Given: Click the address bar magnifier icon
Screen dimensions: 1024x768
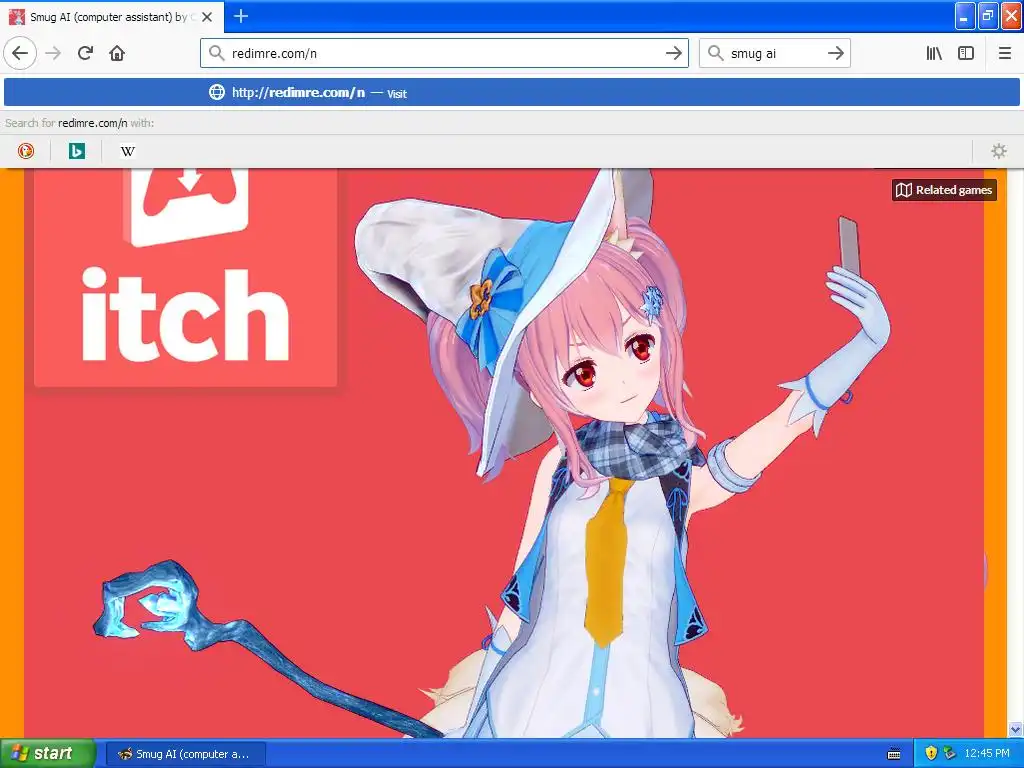Looking at the screenshot, I should pos(216,53).
